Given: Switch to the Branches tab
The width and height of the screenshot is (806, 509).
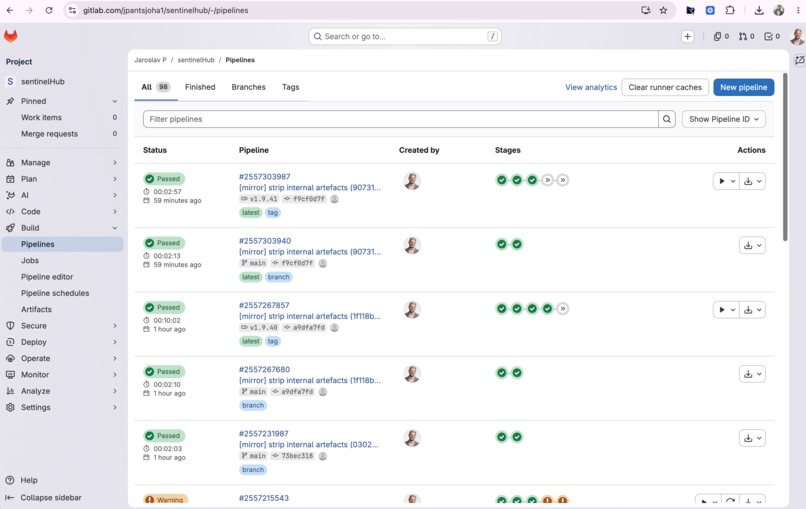Looking at the screenshot, I should pyautogui.click(x=248, y=87).
